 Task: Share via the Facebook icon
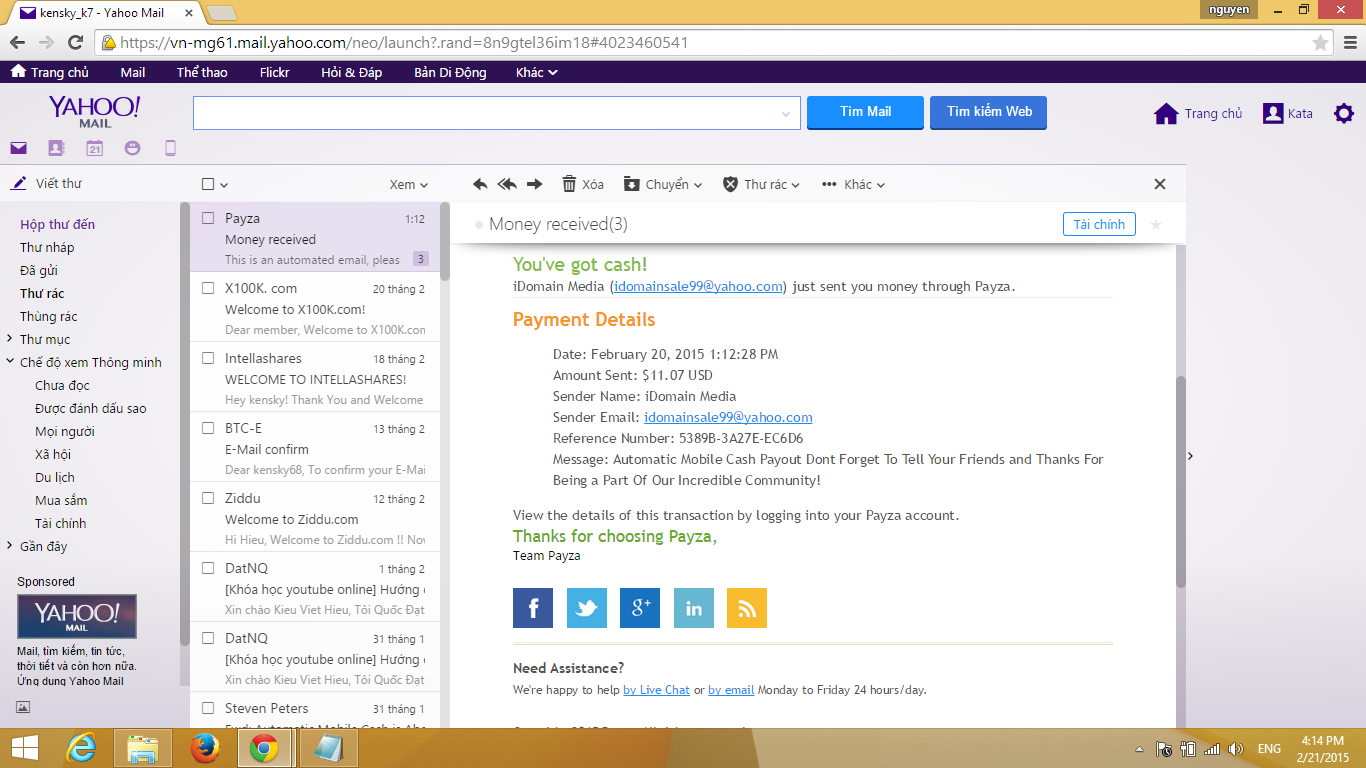tap(533, 608)
